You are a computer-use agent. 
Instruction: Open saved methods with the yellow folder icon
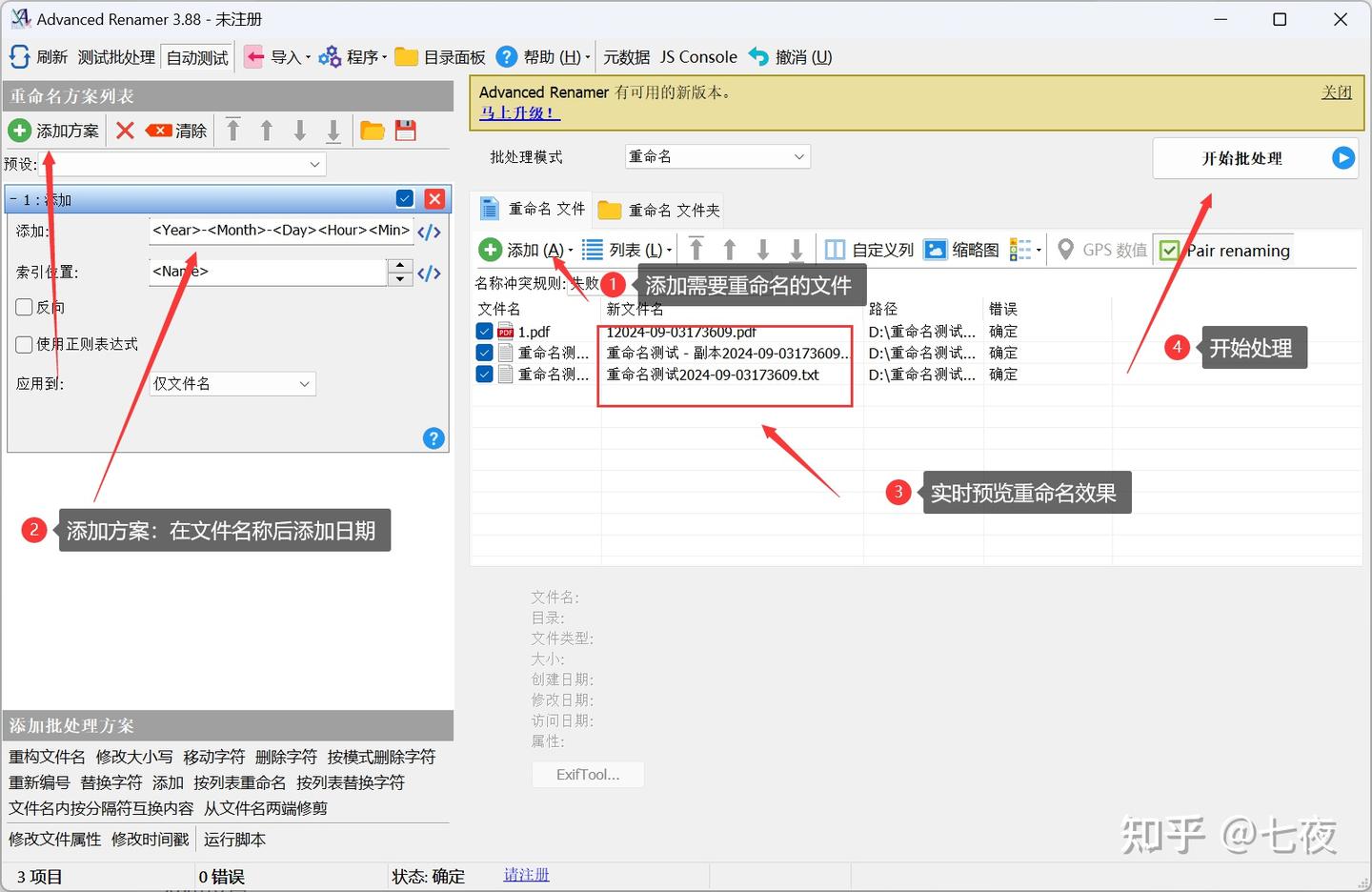click(x=373, y=131)
